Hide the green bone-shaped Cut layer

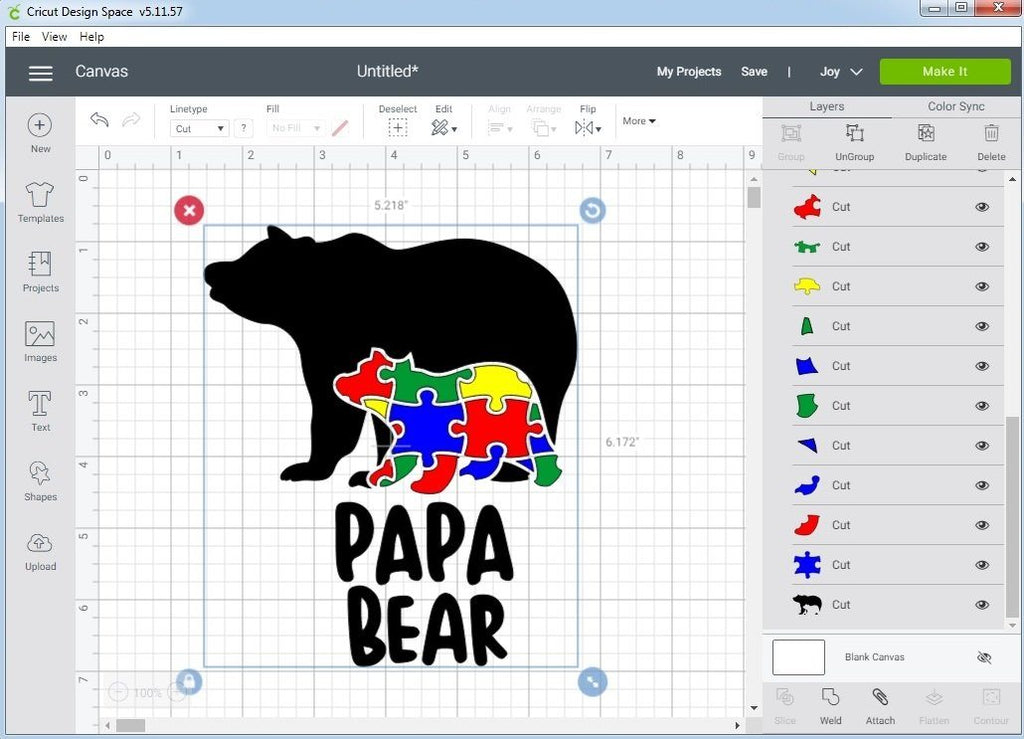click(x=982, y=247)
